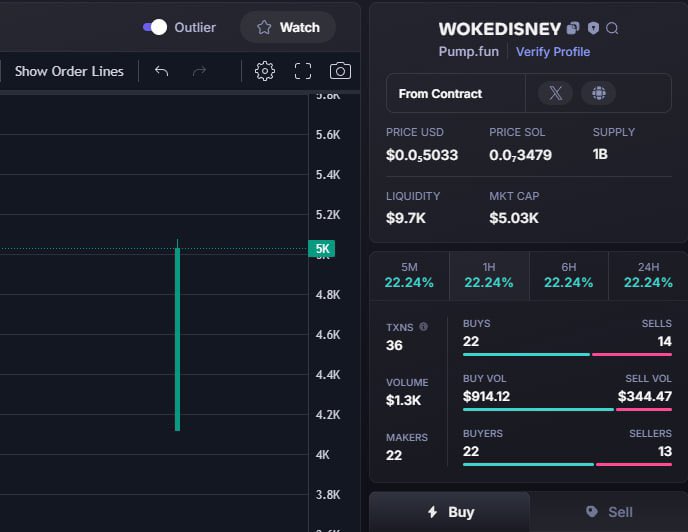This screenshot has height=532, width=688.
Task: Click the buyers versus sellers ratio bar
Action: [x=567, y=464]
